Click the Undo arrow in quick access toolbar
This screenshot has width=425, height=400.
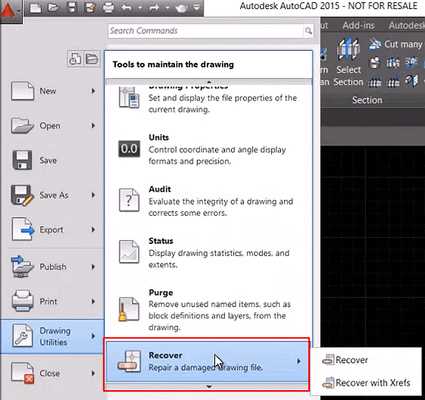[x=126, y=7]
